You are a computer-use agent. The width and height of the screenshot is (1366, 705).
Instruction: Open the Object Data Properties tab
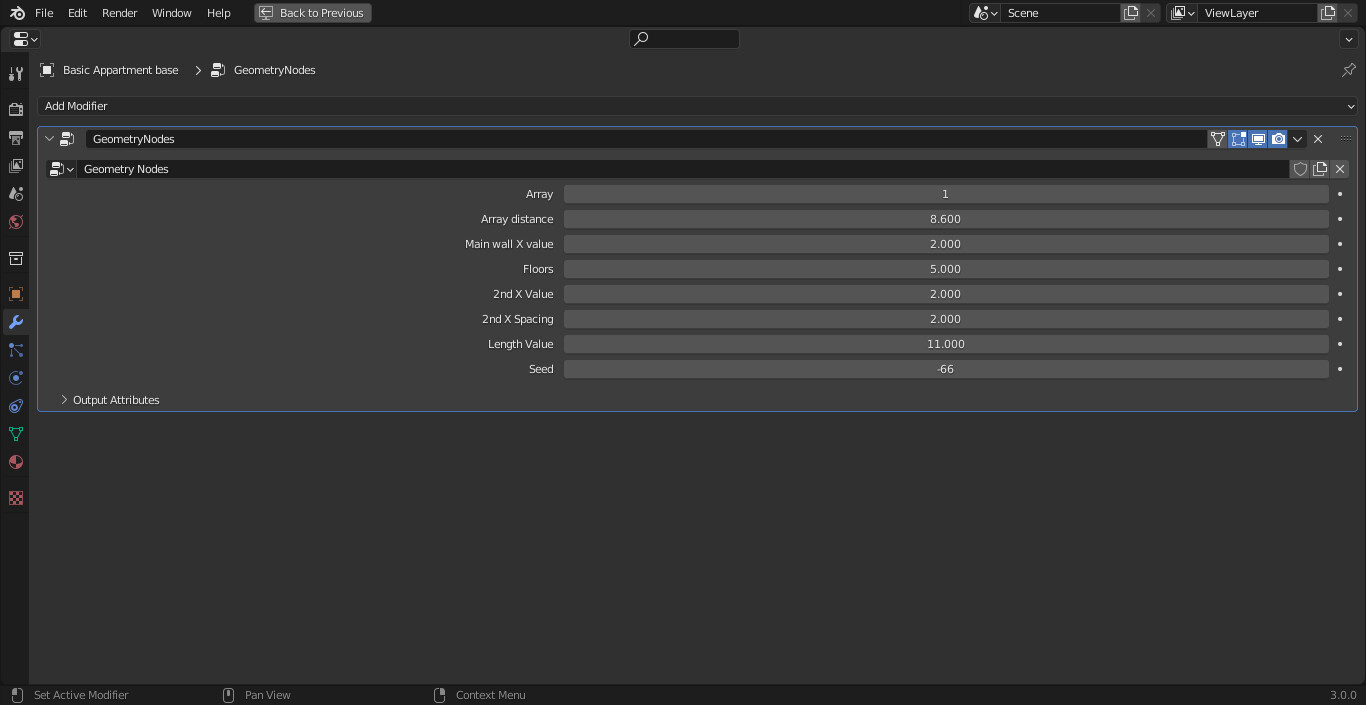coord(15,434)
